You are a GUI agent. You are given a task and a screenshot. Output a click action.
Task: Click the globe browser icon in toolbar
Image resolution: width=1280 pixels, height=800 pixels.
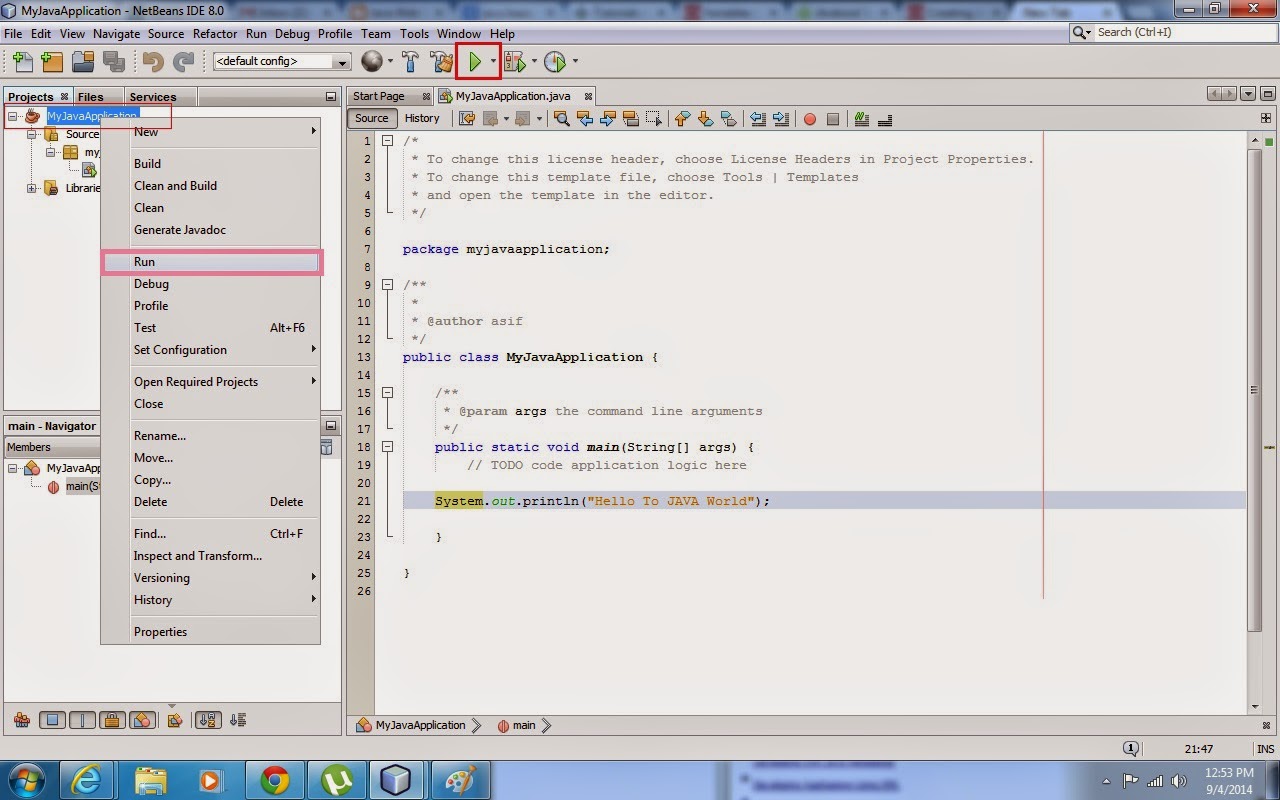(372, 62)
